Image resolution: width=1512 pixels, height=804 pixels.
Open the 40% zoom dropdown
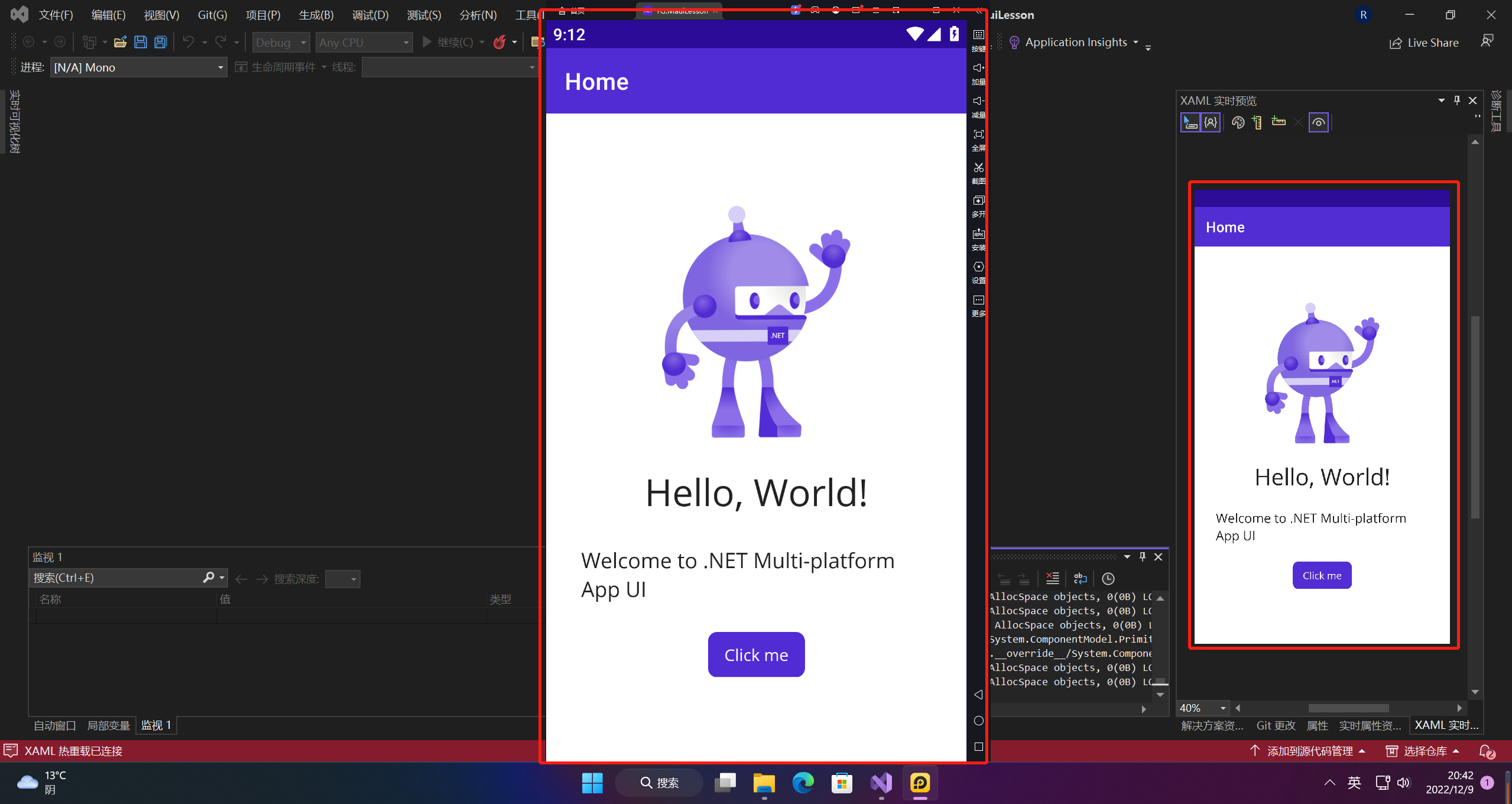click(1203, 708)
